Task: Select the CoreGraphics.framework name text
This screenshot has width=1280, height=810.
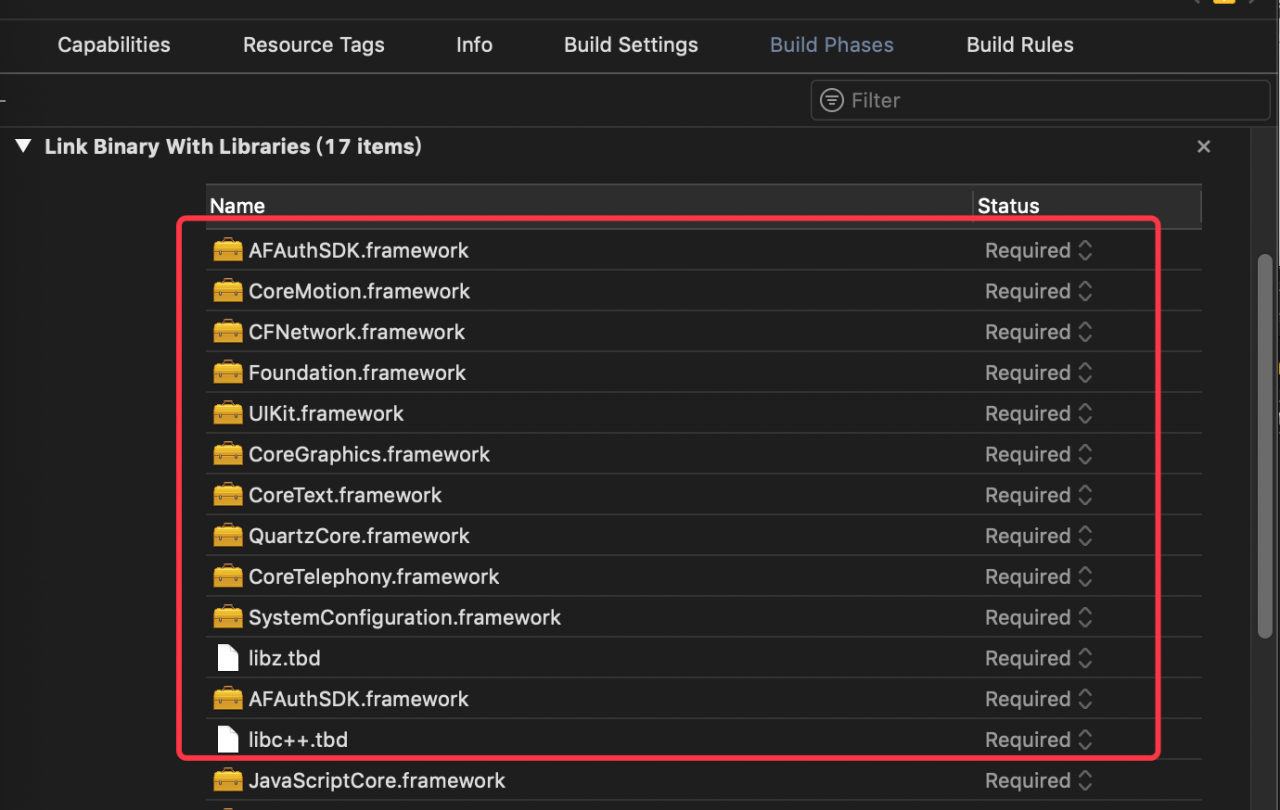Action: click(x=369, y=454)
